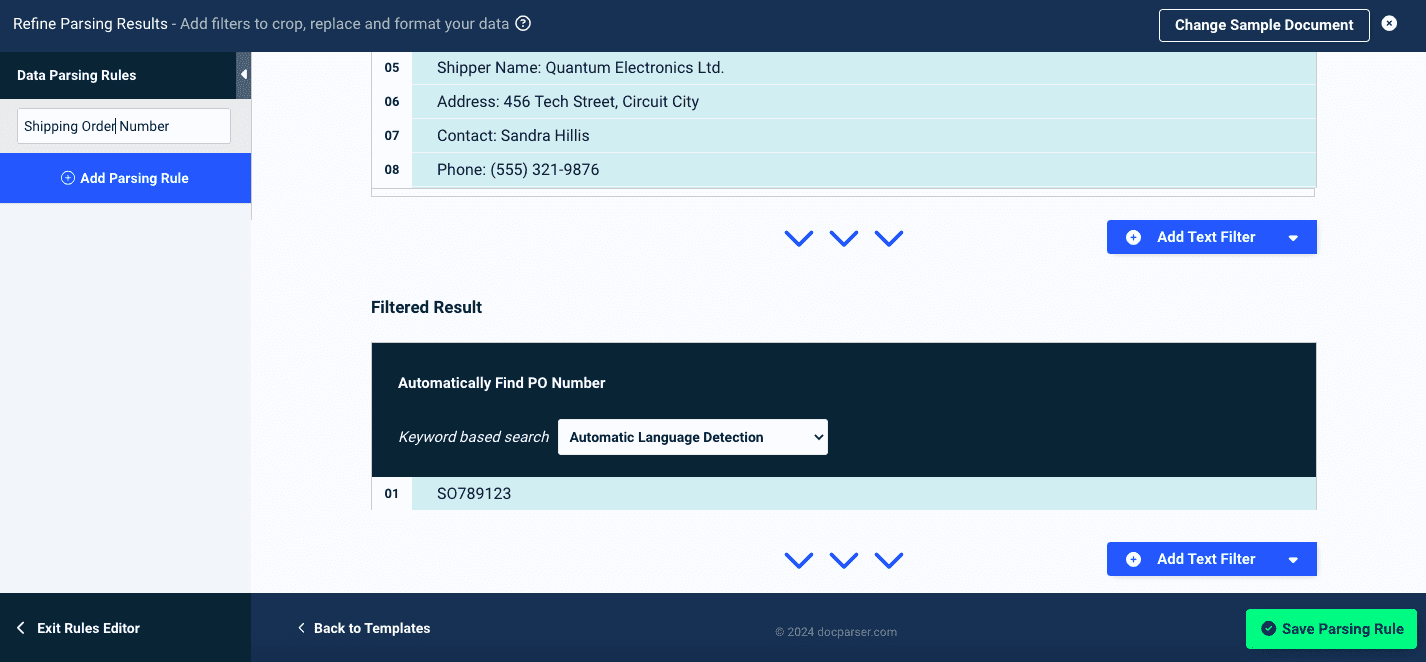Viewport: 1426px width, 662px height.
Task: Select the Phone line 08
Action: pos(518,170)
